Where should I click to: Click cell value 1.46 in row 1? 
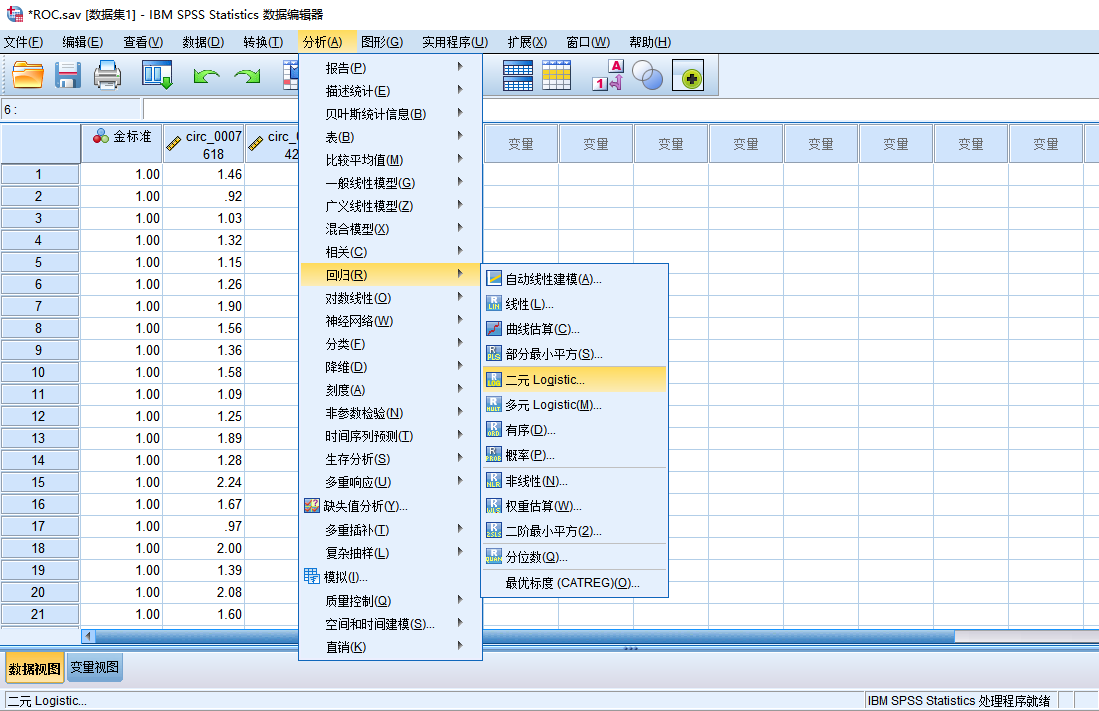click(x=203, y=174)
